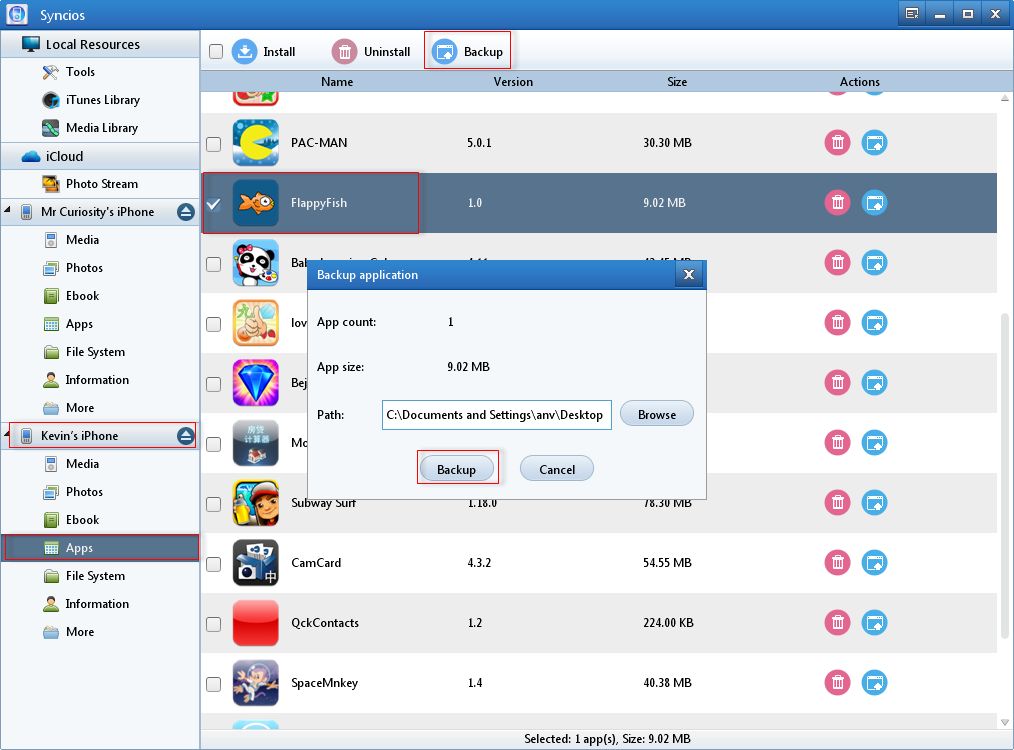Check the QckContacts checkbox
The width and height of the screenshot is (1014, 750).
pyautogui.click(x=213, y=624)
